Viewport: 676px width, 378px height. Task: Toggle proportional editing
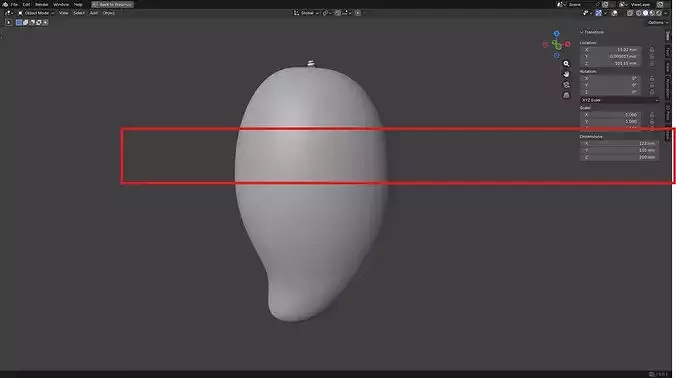[x=358, y=13]
